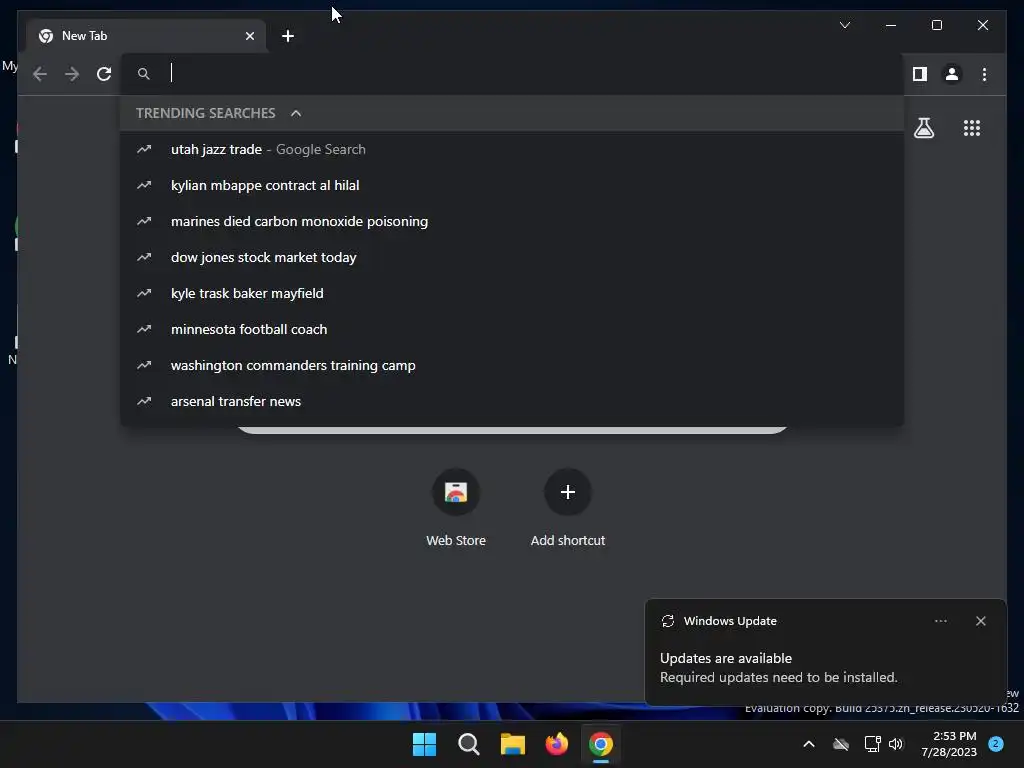Open the volume tray icon
This screenshot has width=1024, height=768.
coord(896,744)
